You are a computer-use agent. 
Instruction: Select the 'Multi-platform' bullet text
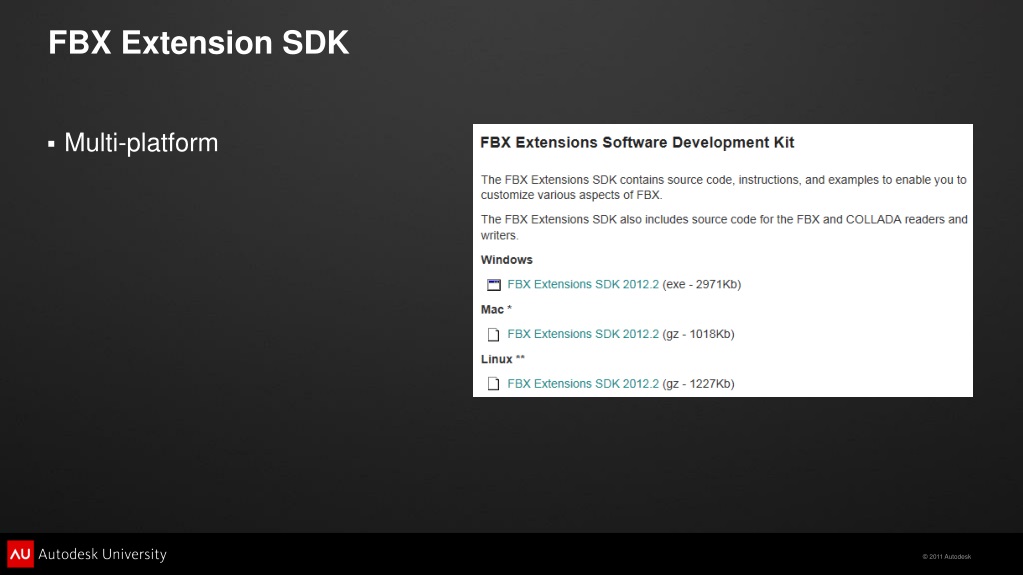click(x=141, y=143)
